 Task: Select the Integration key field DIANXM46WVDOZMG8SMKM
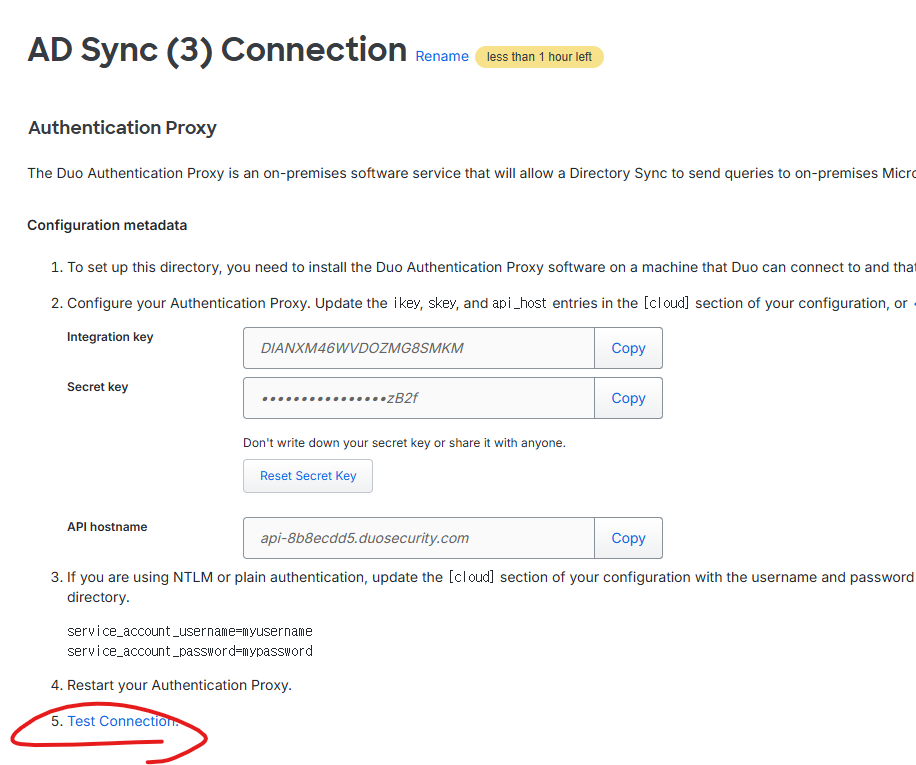click(x=419, y=348)
